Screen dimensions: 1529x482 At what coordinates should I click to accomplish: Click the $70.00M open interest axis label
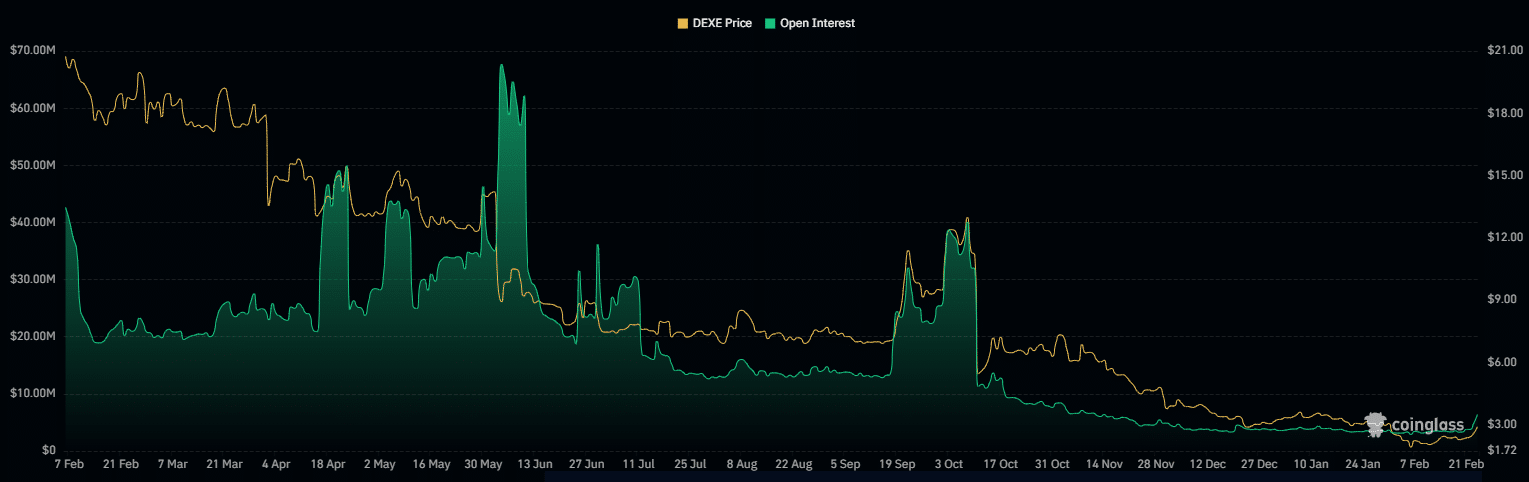click(x=31, y=50)
